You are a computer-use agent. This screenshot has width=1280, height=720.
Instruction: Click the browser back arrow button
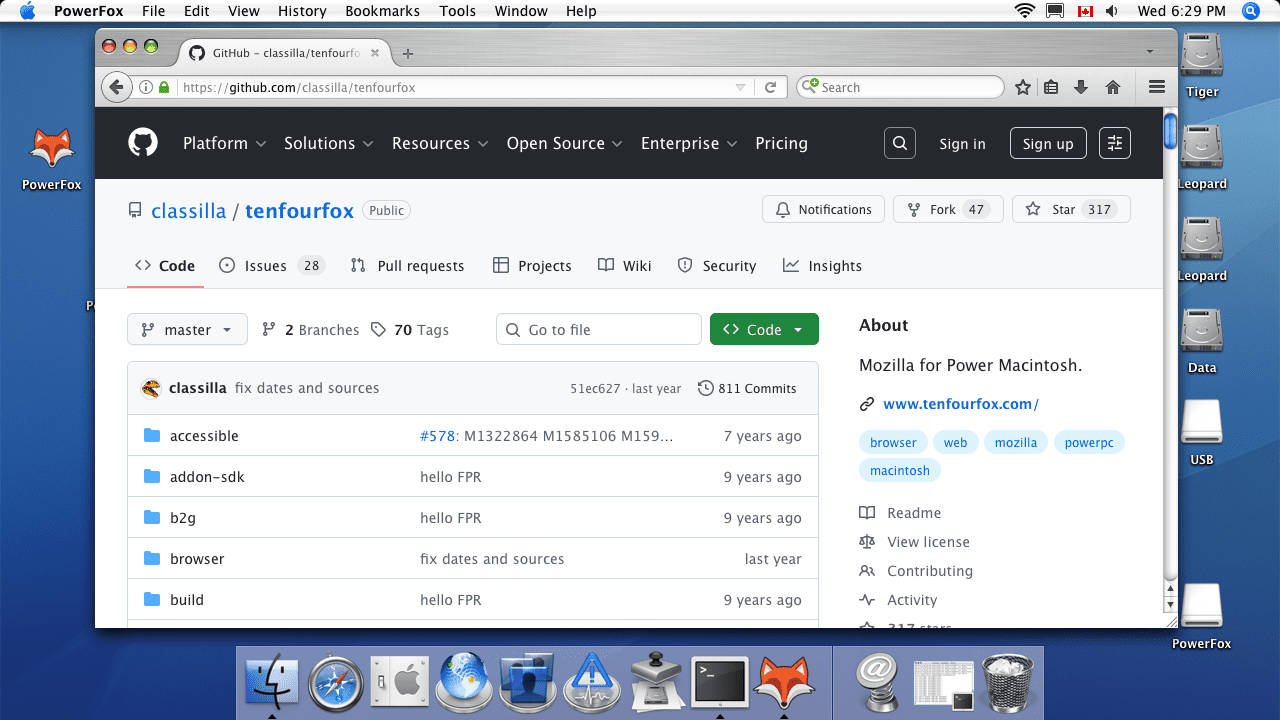click(x=116, y=87)
